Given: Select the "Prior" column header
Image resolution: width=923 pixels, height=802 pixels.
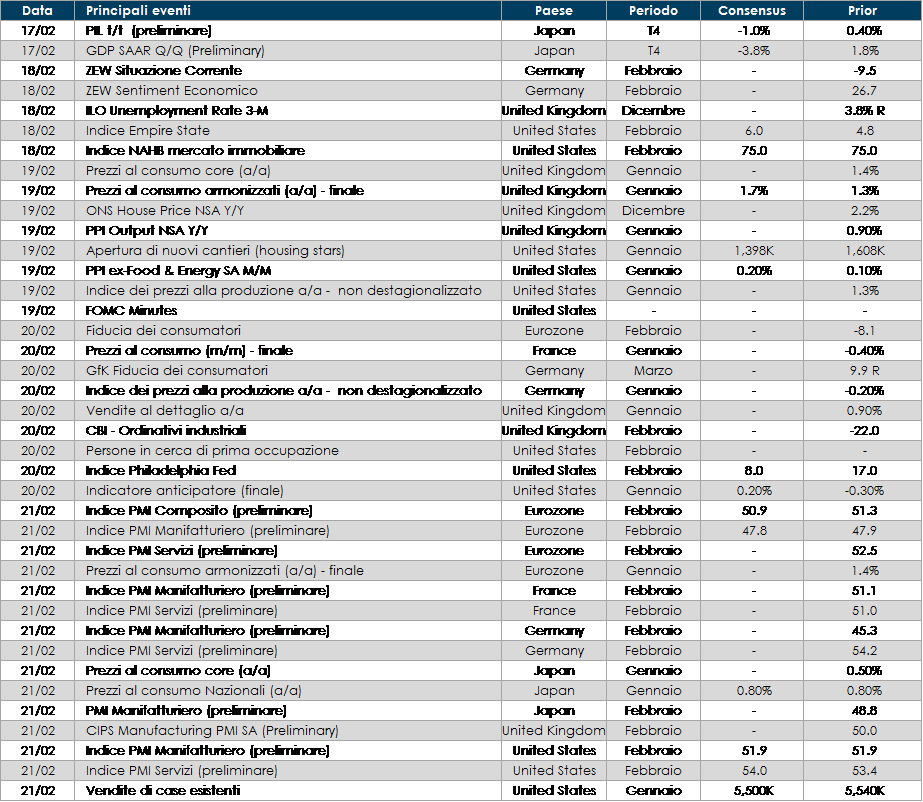Looking at the screenshot, I should pos(861,11).
